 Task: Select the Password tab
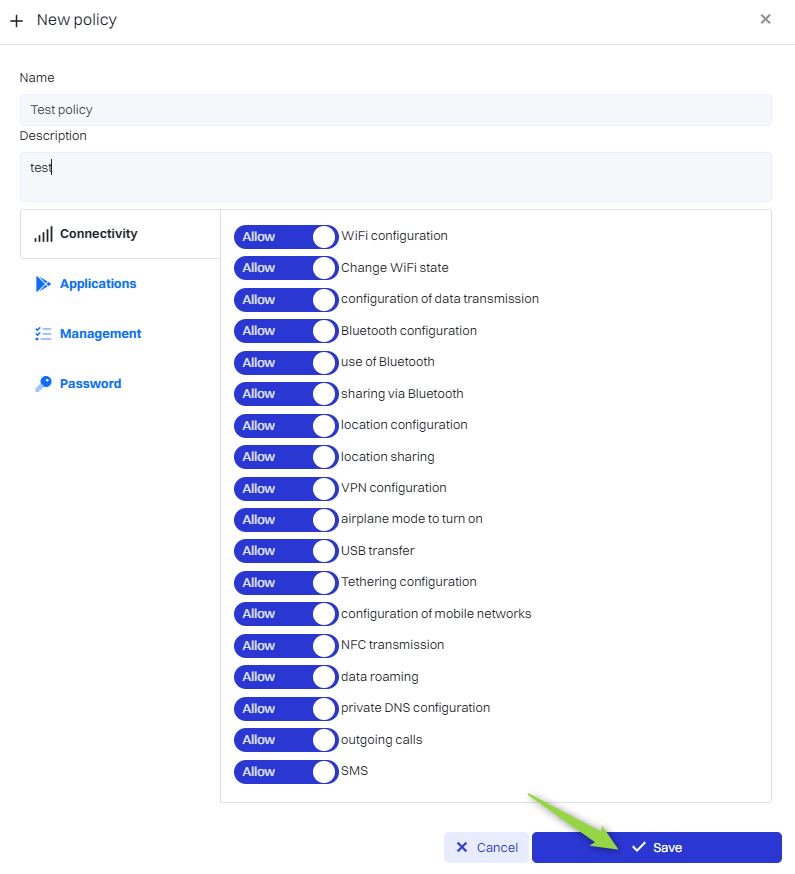(90, 384)
